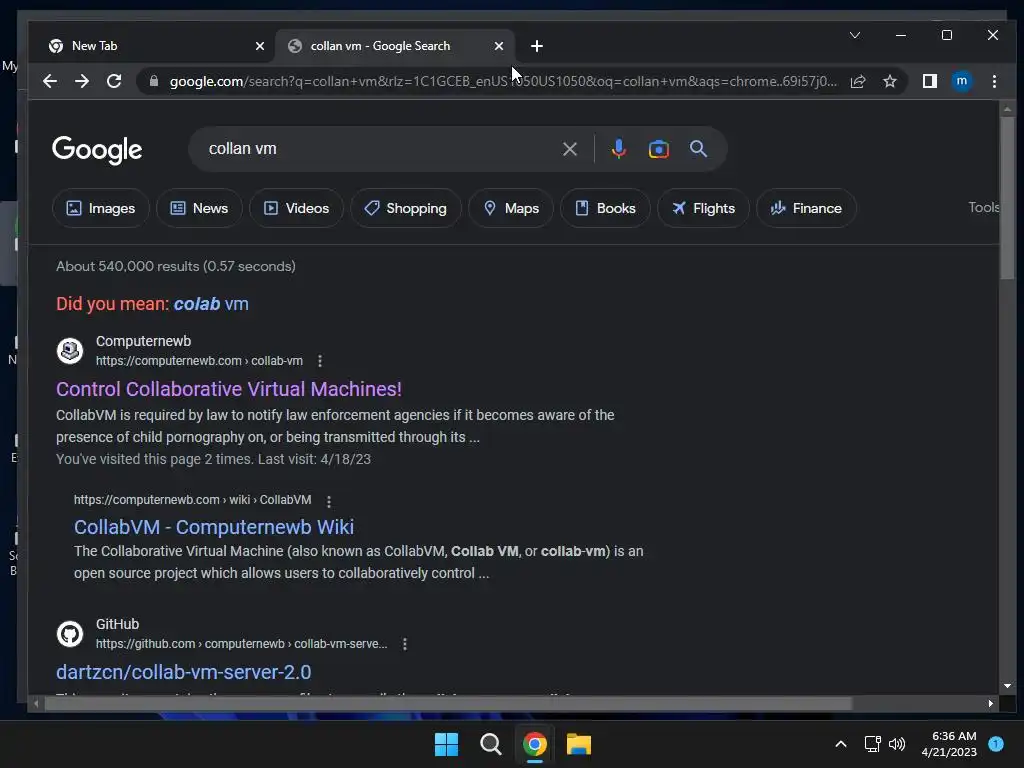
Task: Open network status tray icon
Action: 872,744
